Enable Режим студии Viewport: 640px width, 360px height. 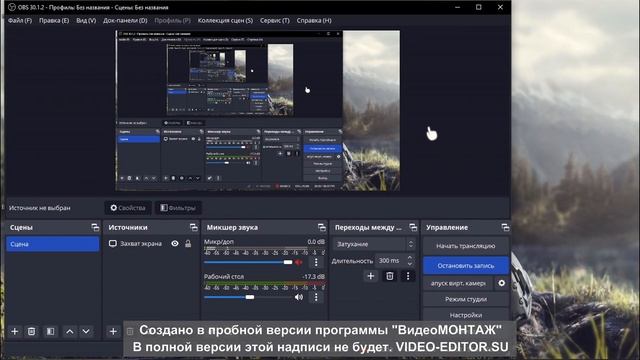[x=466, y=299]
